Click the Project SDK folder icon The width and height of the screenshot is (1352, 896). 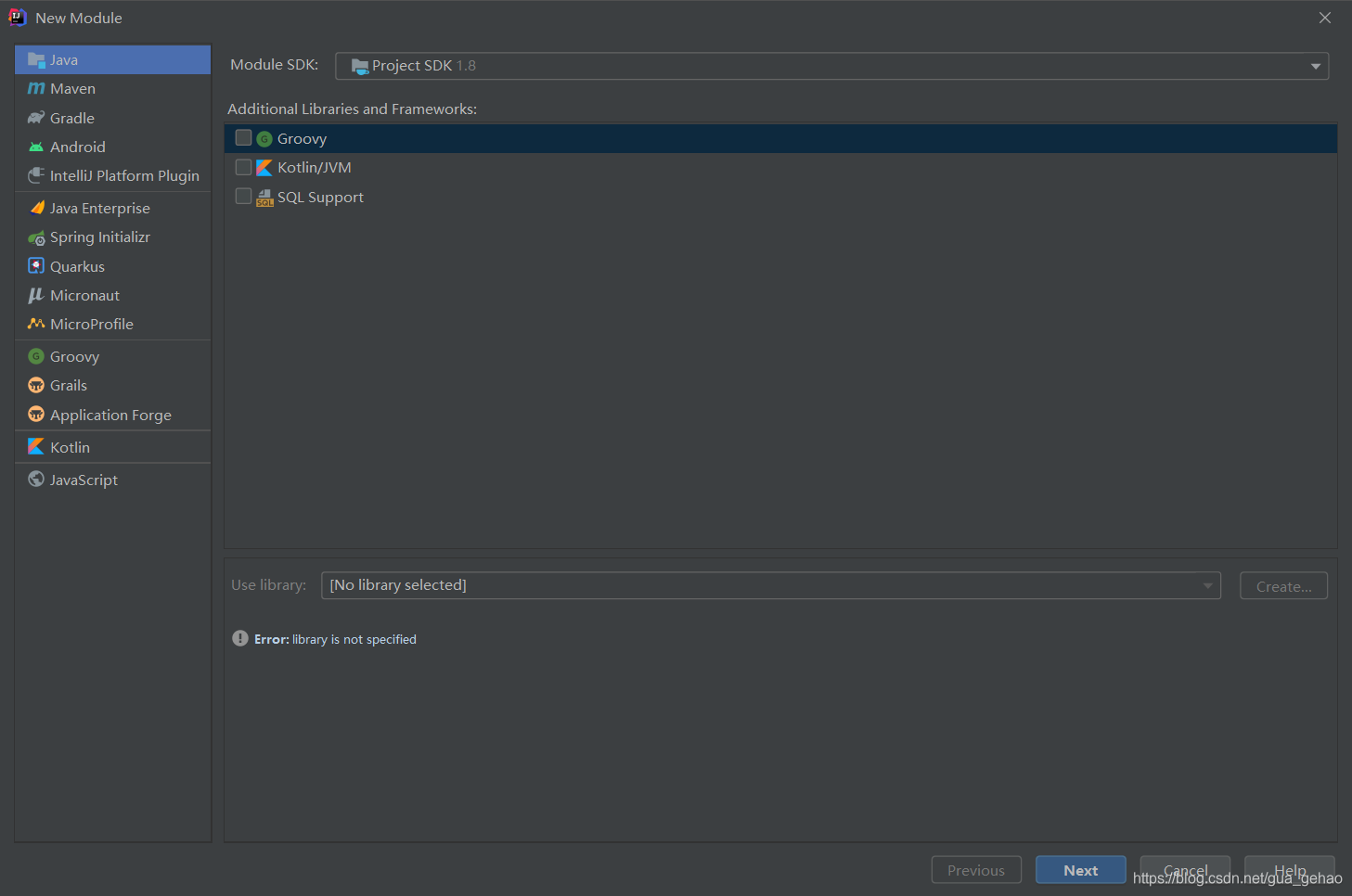(360, 66)
